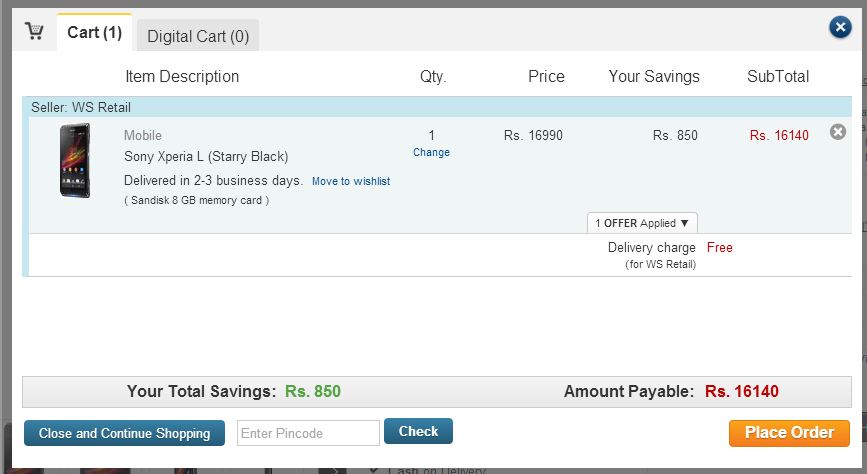Close the cart popup with blue X
Image resolution: width=867 pixels, height=474 pixels.
point(840,28)
